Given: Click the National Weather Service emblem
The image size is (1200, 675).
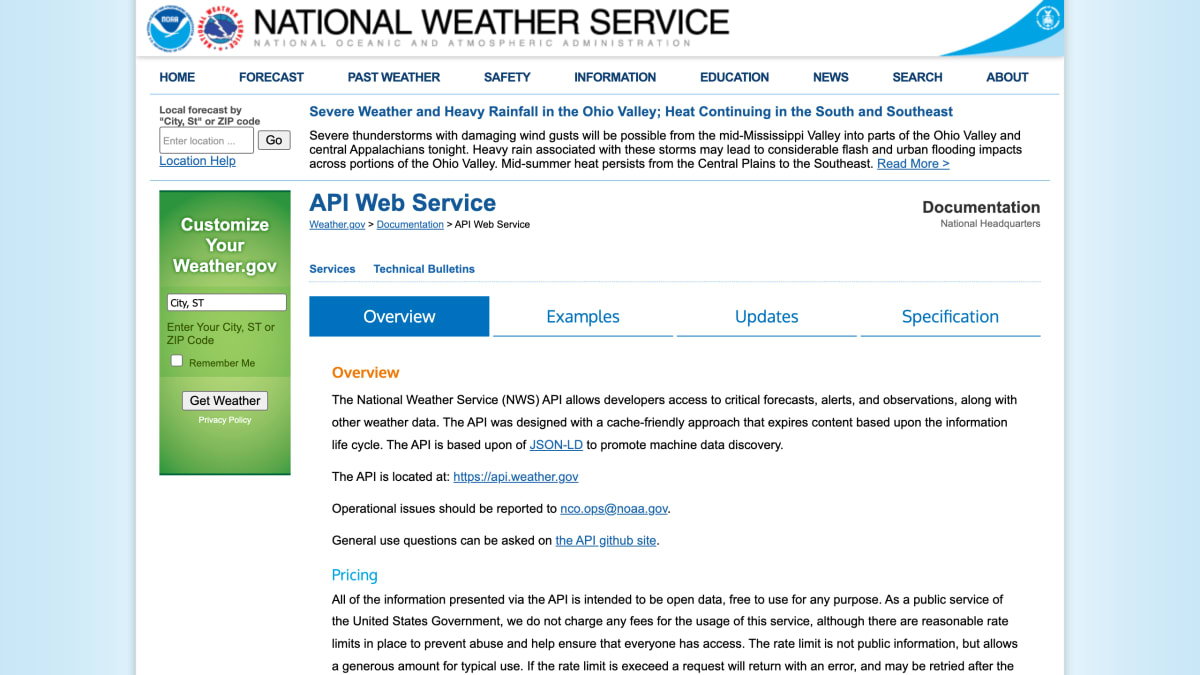Looking at the screenshot, I should (221, 29).
